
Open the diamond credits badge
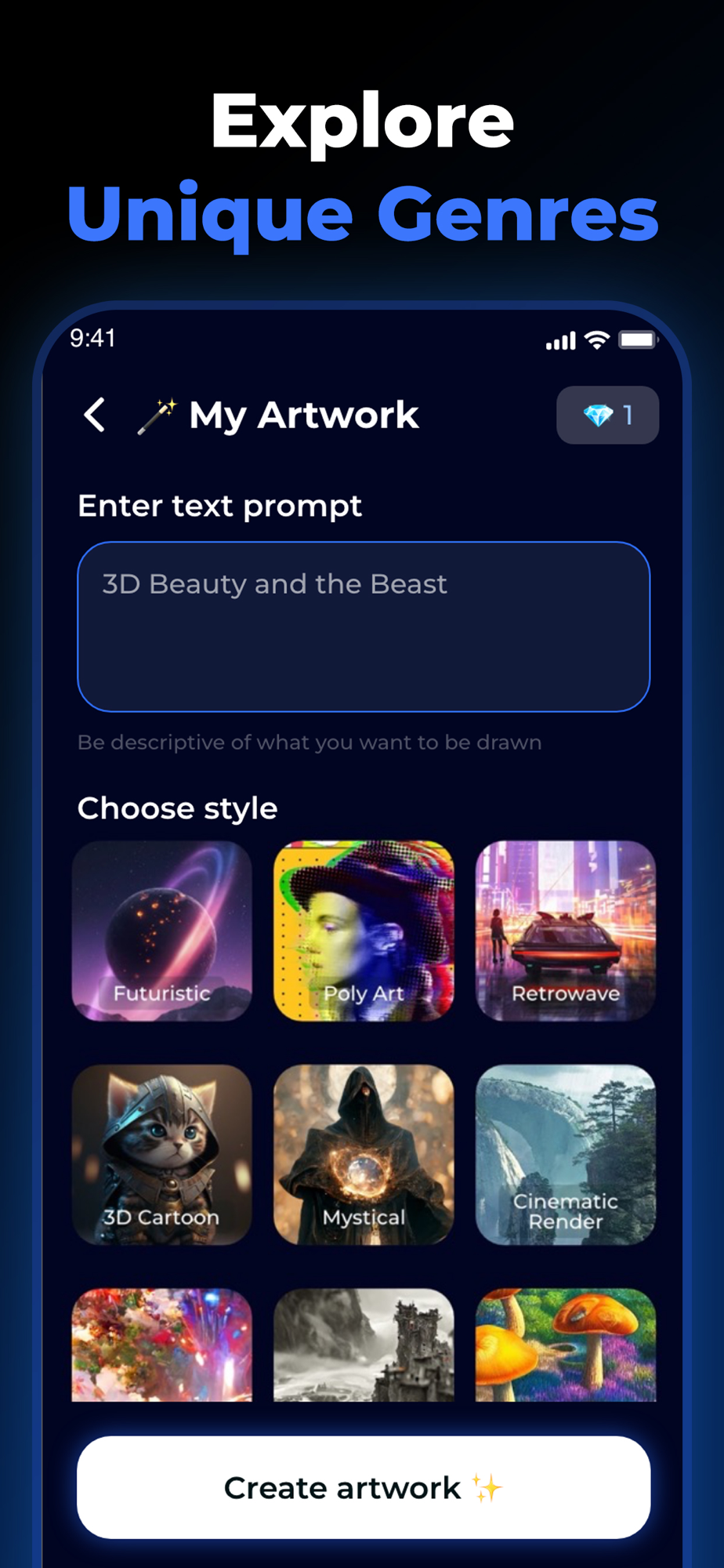(x=607, y=415)
